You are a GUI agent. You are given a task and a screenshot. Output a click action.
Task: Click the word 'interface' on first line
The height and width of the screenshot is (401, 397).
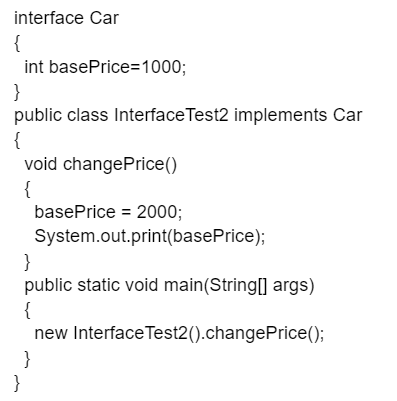click(49, 18)
